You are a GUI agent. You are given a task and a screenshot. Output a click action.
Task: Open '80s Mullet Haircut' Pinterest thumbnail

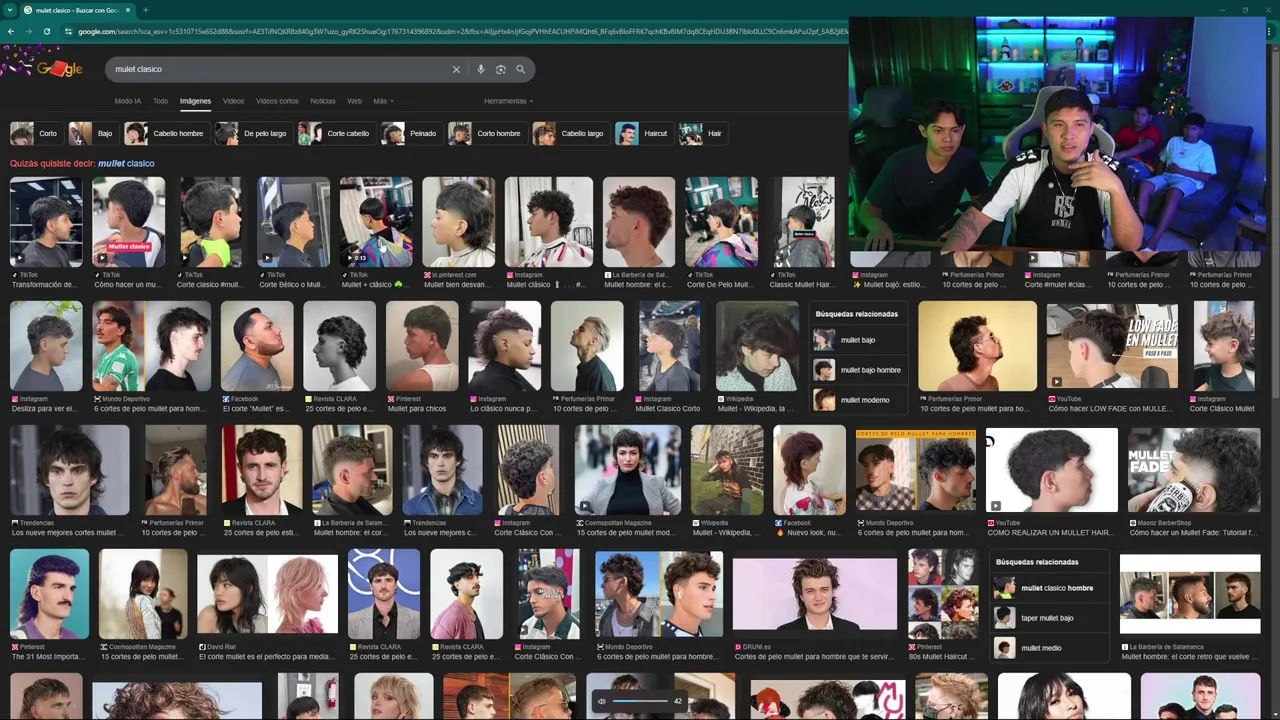(x=943, y=594)
